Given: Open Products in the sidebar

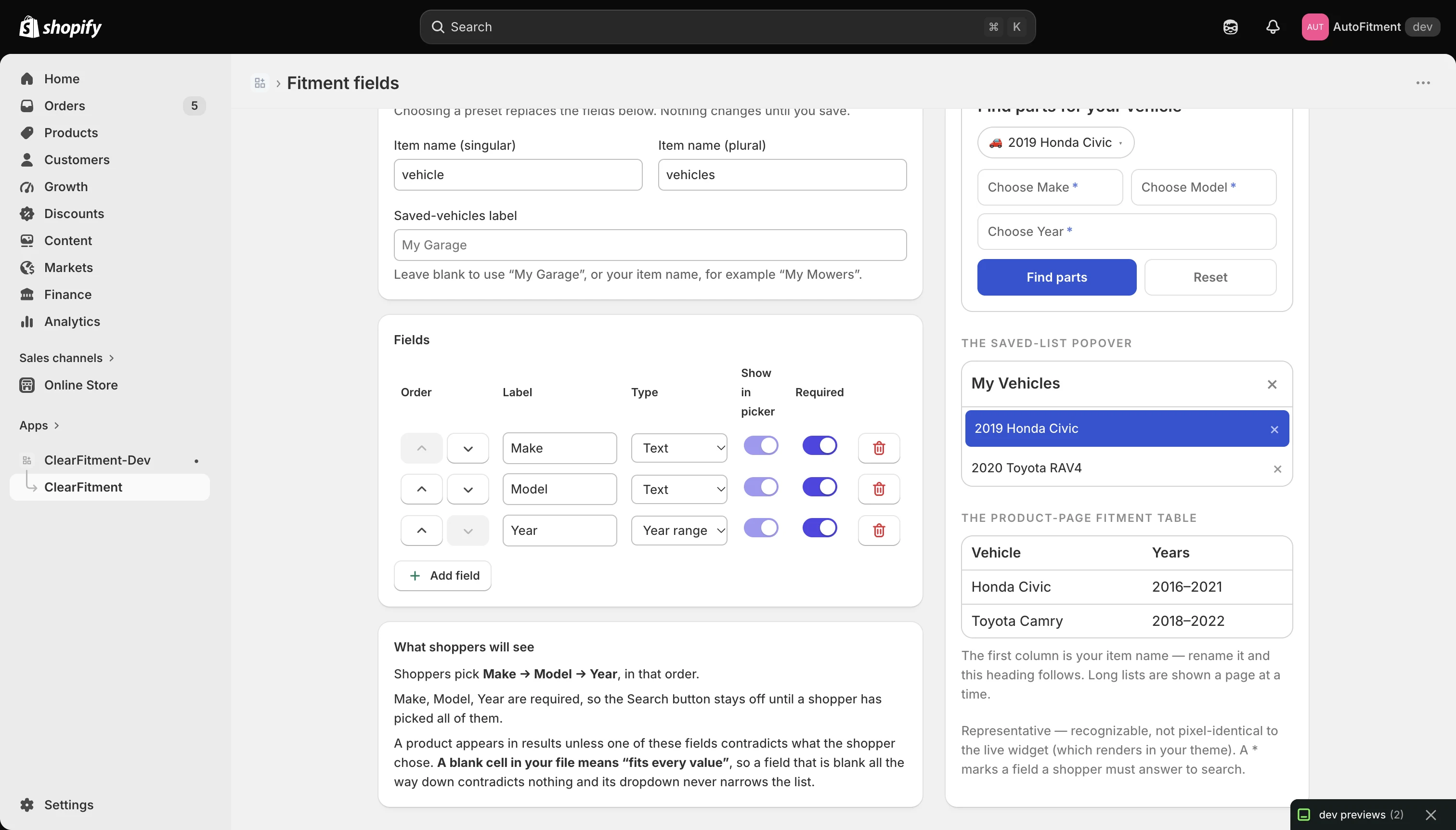Looking at the screenshot, I should 109,133.
